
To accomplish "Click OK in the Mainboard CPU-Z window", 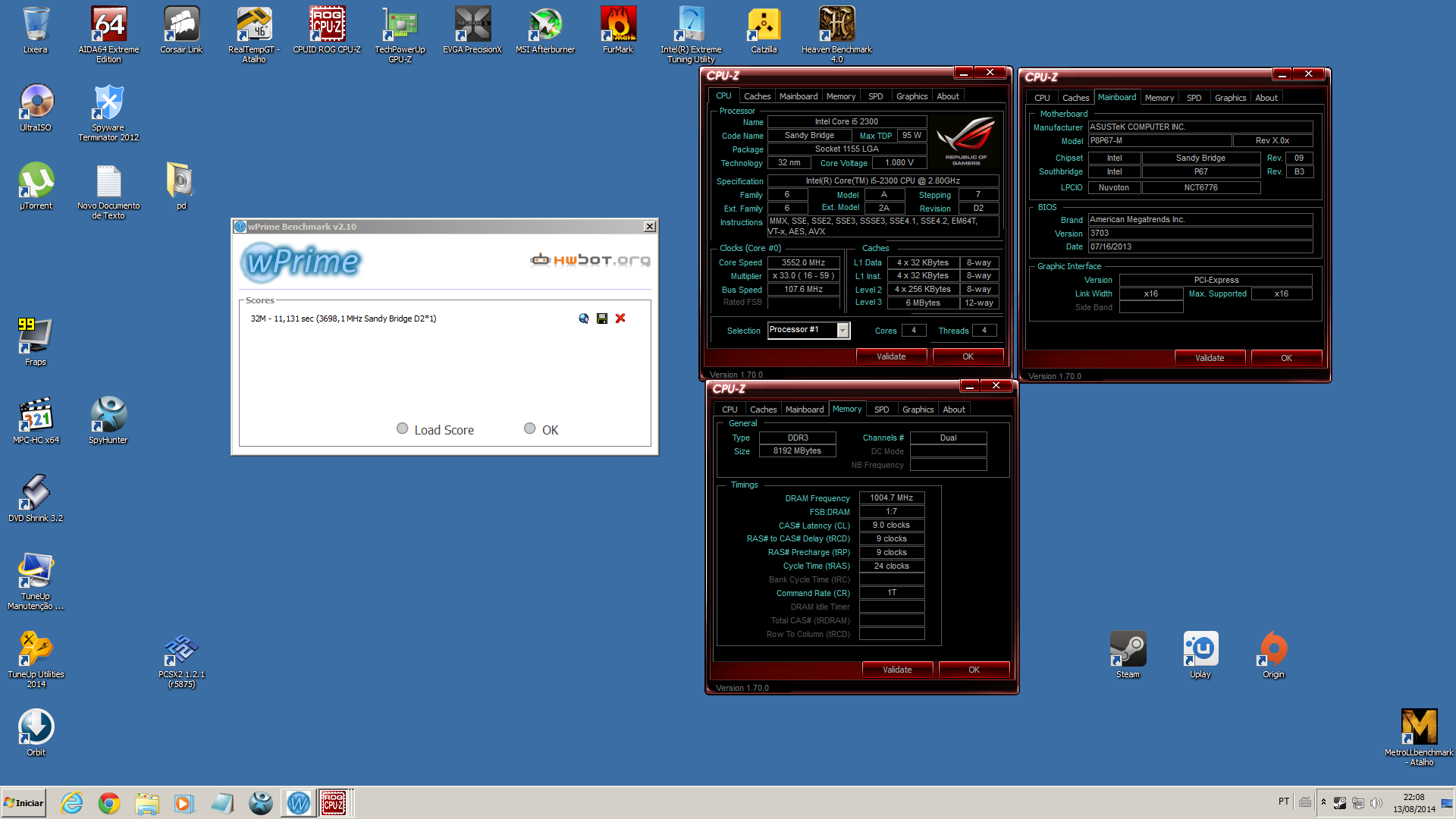I will tap(1286, 358).
